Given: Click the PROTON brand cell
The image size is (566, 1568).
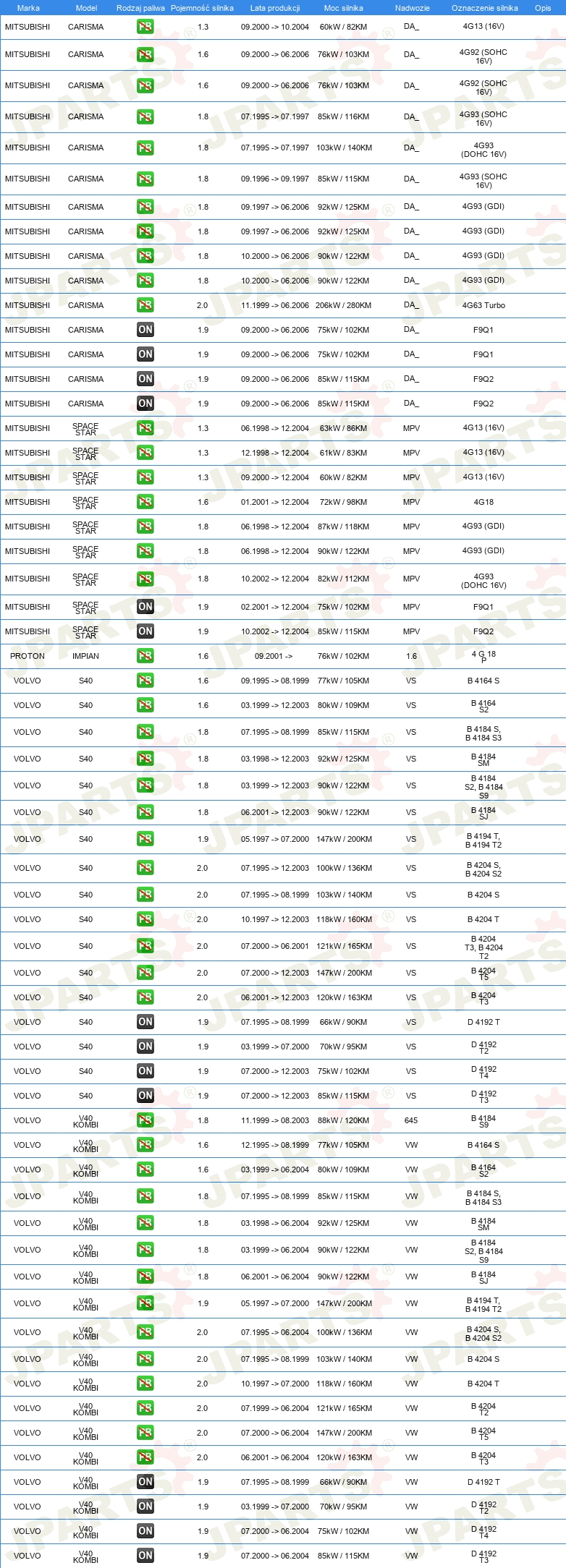Looking at the screenshot, I should click(28, 656).
